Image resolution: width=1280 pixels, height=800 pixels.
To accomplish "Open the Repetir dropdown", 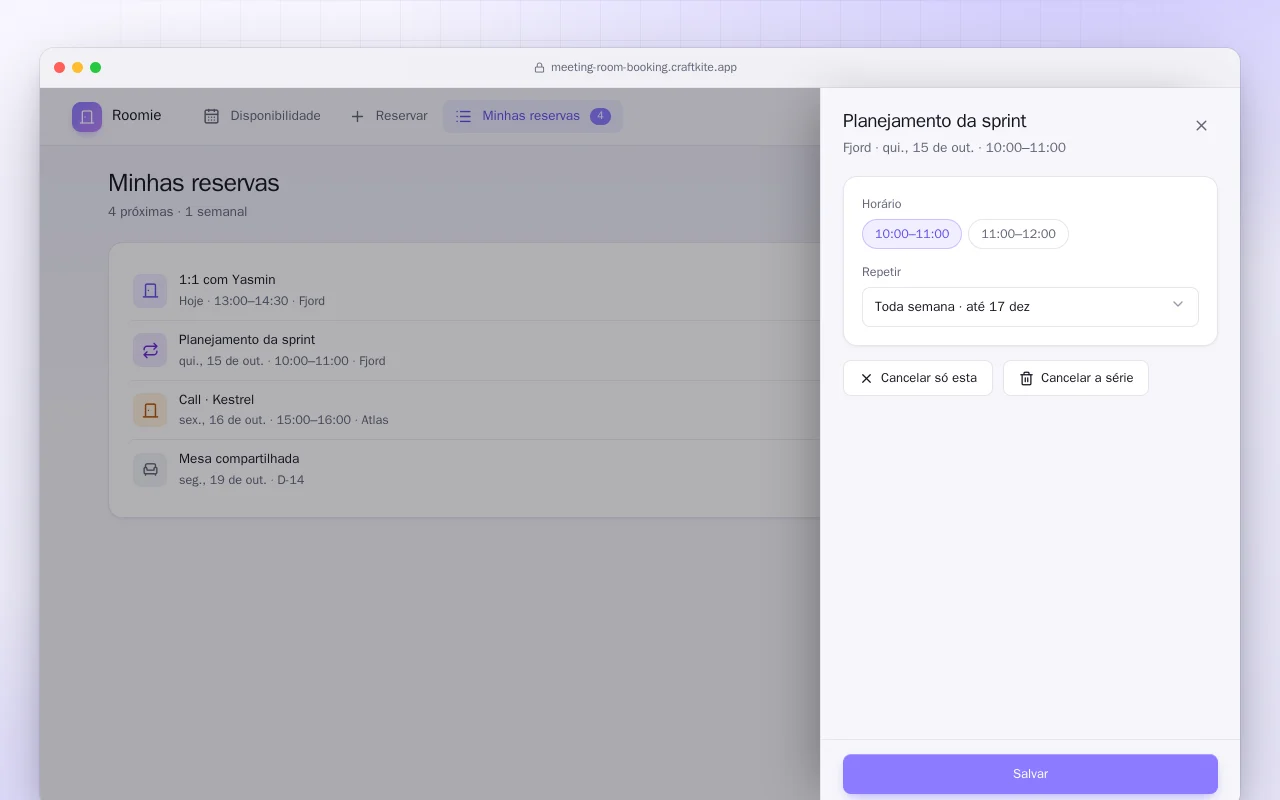I will 1030,307.
